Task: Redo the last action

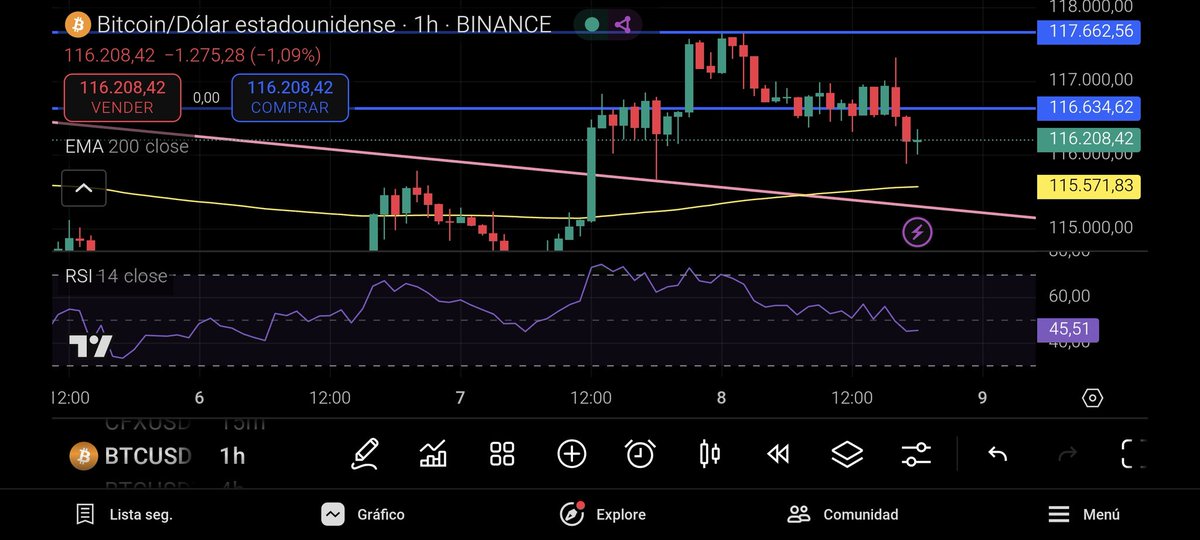Action: 1067,455
